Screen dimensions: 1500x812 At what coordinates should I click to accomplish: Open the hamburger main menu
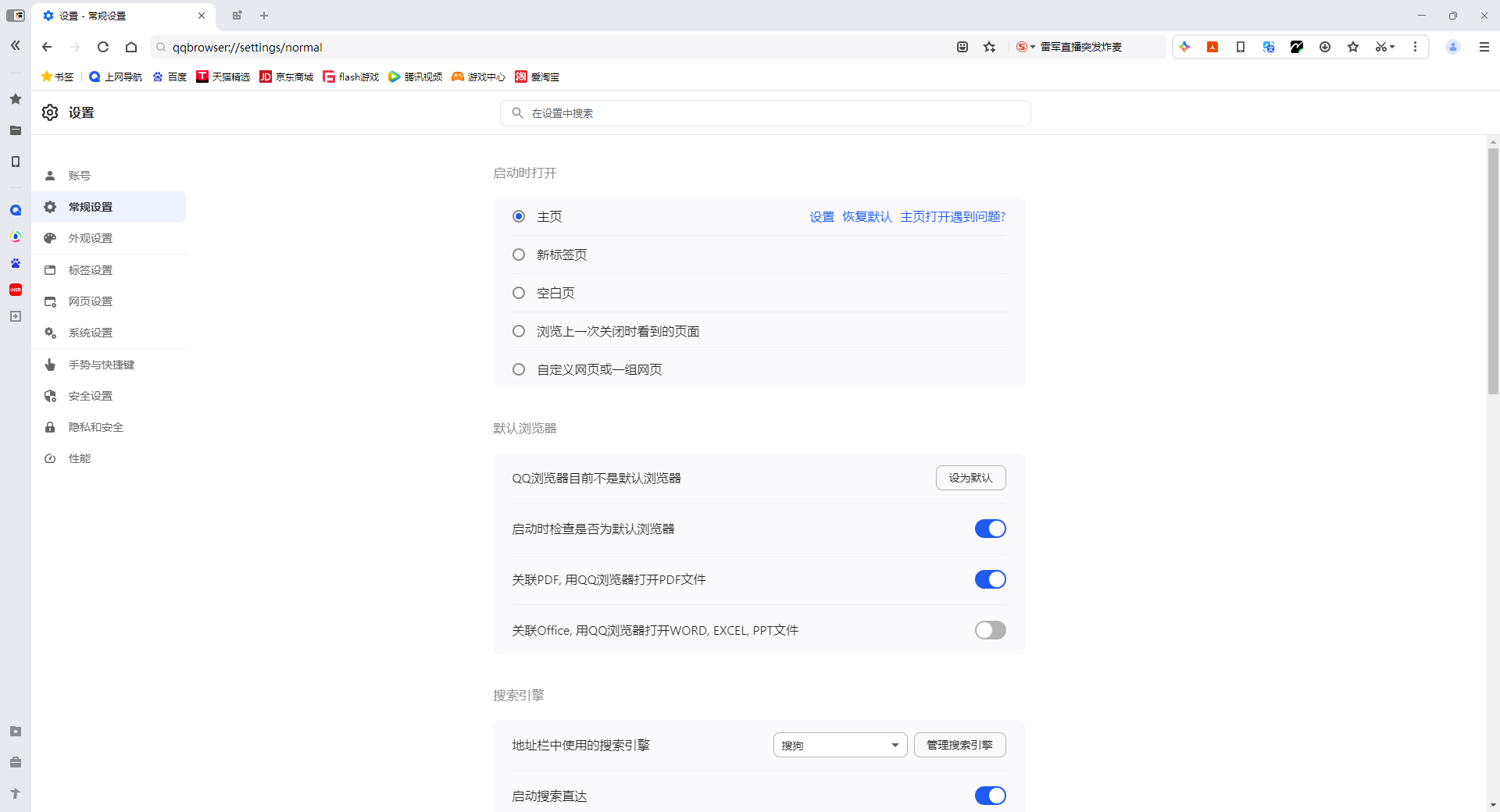click(1484, 47)
